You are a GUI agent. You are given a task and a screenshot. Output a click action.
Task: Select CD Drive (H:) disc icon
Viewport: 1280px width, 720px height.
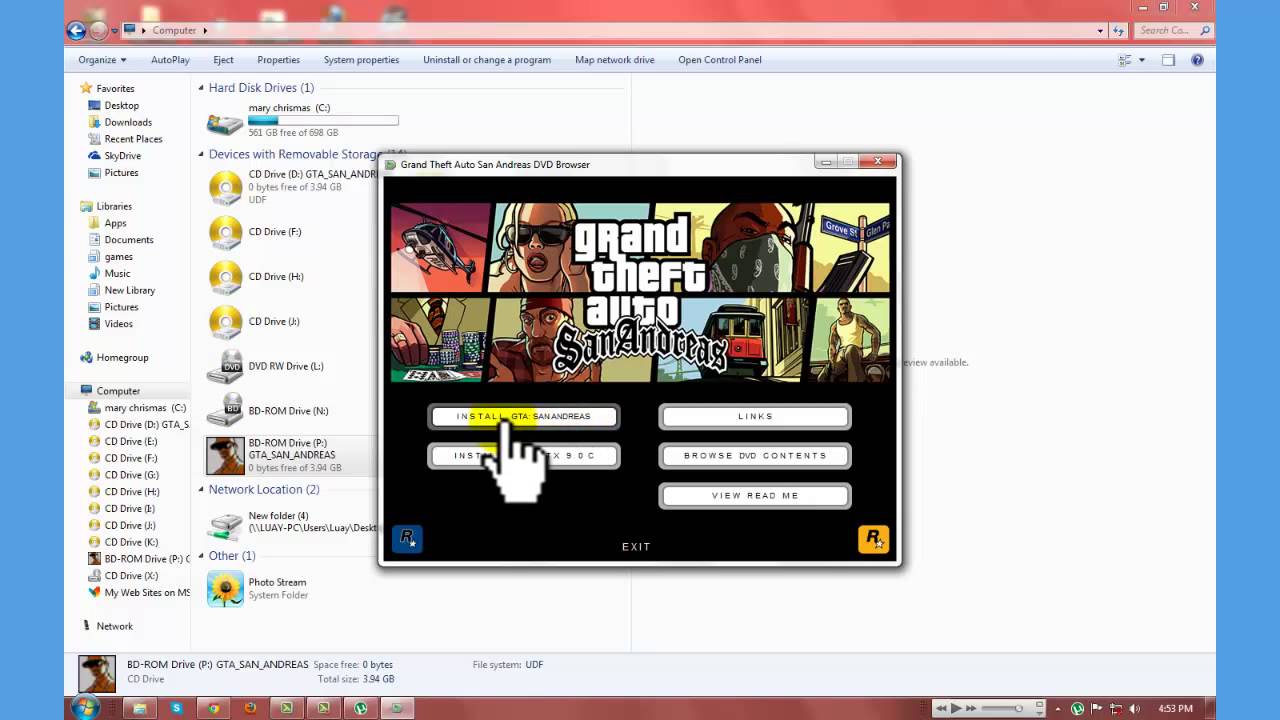click(x=226, y=278)
